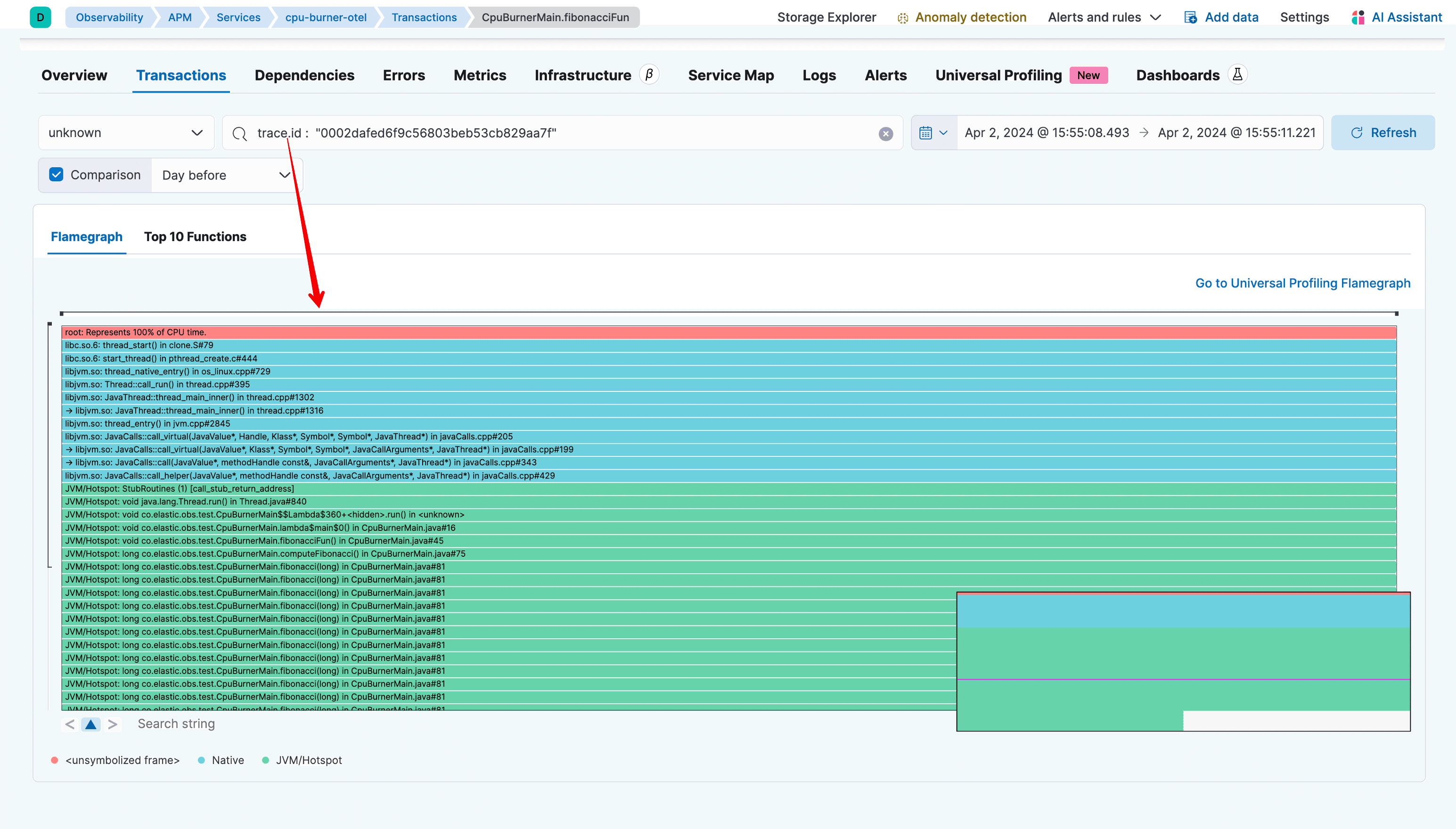The width and height of the screenshot is (1456, 829).
Task: Clear the trace.id search query
Action: [885, 134]
